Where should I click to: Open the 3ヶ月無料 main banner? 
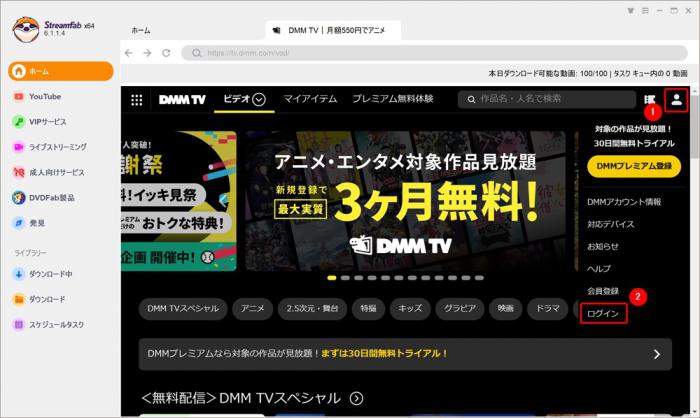tap(405, 201)
